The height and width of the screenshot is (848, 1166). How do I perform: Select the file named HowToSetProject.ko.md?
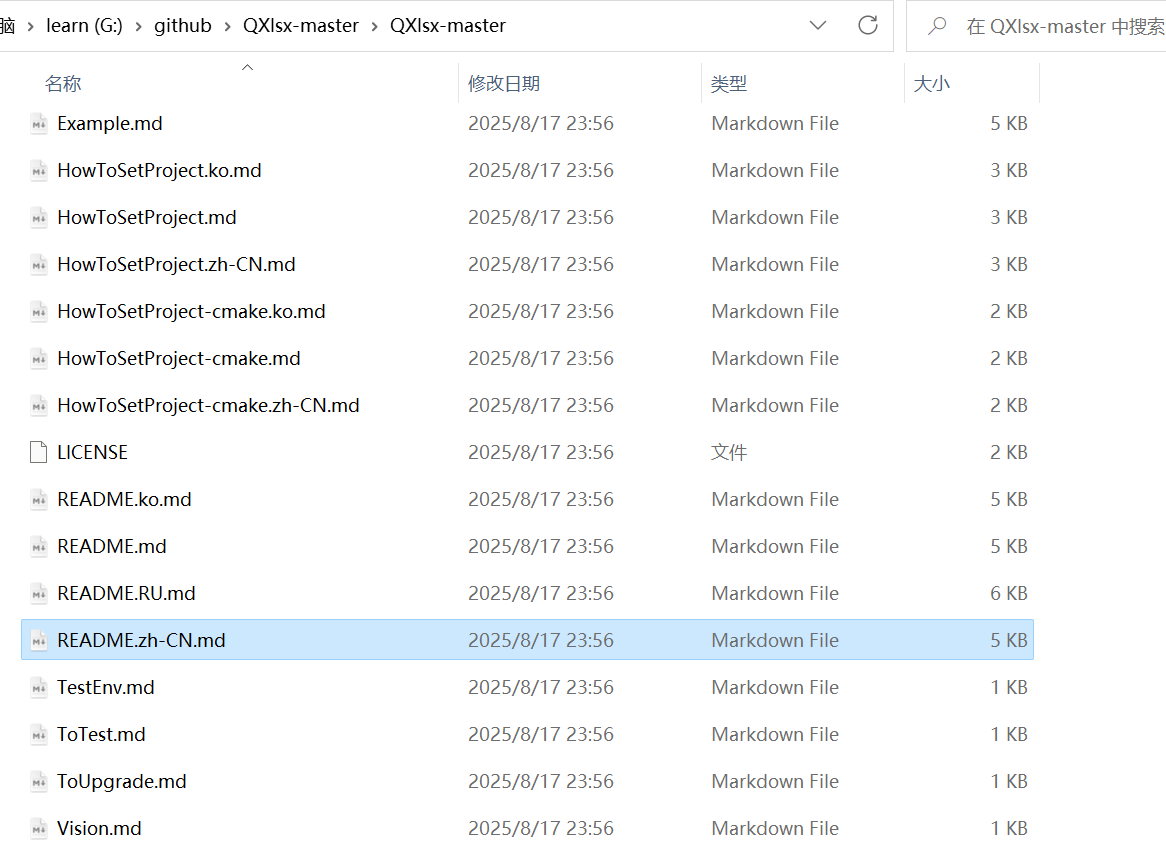pyautogui.click(x=159, y=170)
